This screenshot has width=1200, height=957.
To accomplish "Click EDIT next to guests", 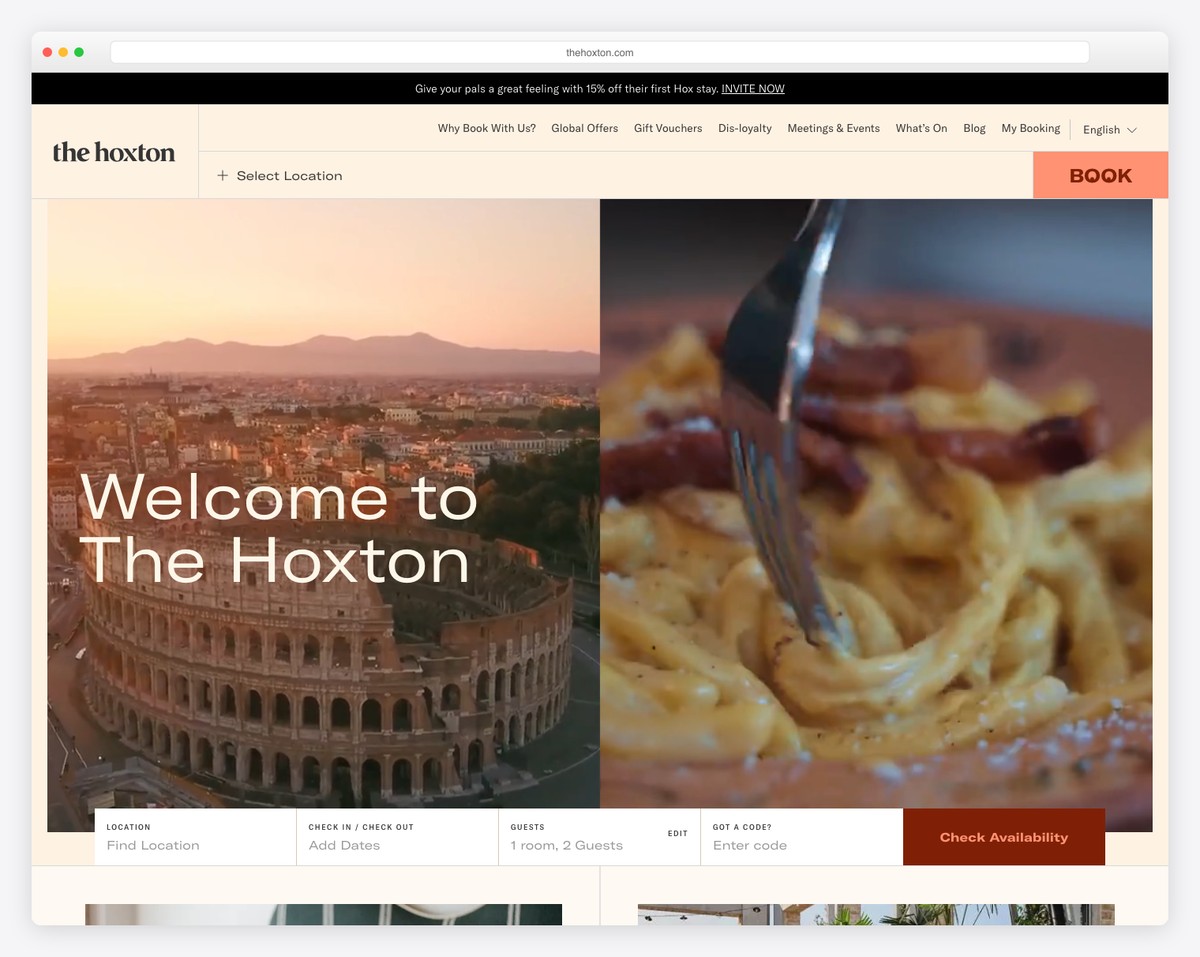I will 677,833.
